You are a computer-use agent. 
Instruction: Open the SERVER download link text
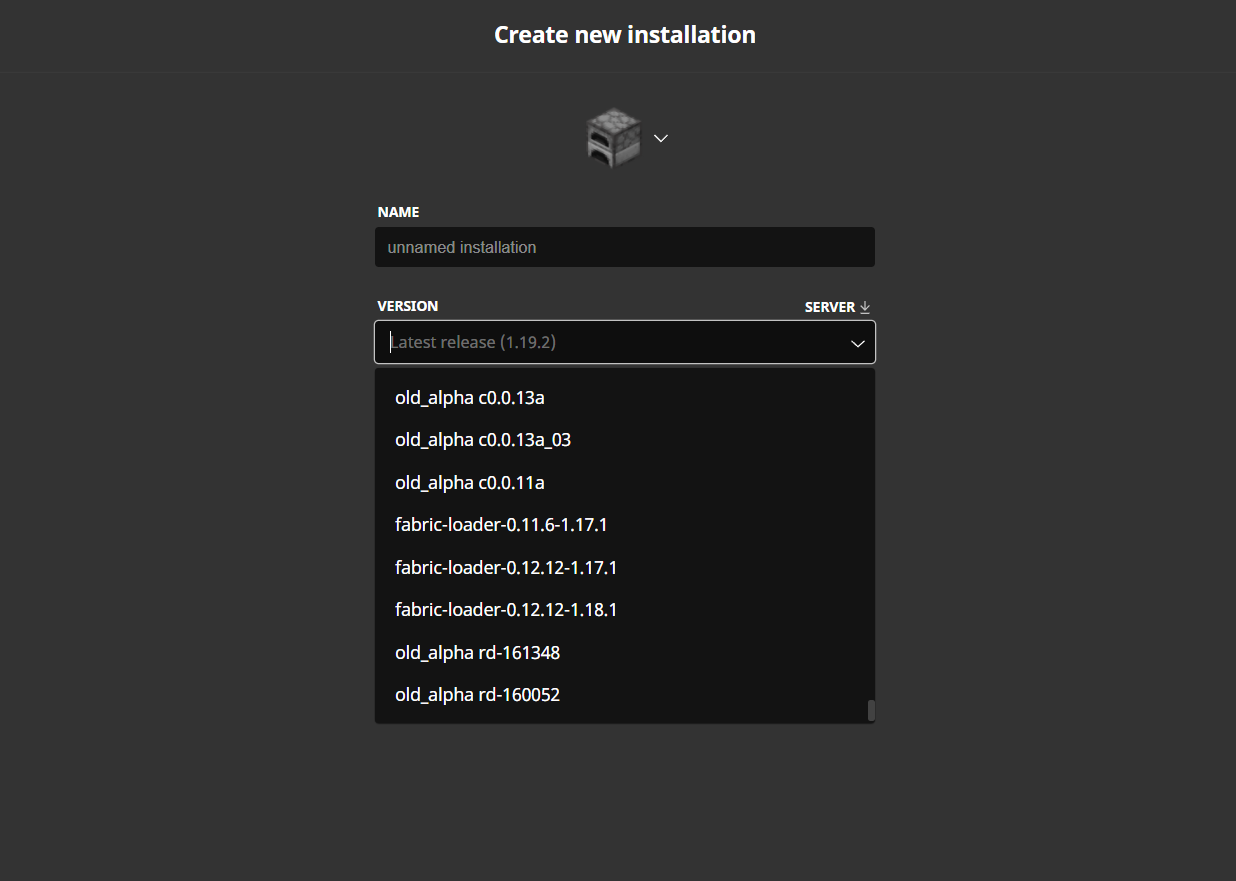coord(829,307)
